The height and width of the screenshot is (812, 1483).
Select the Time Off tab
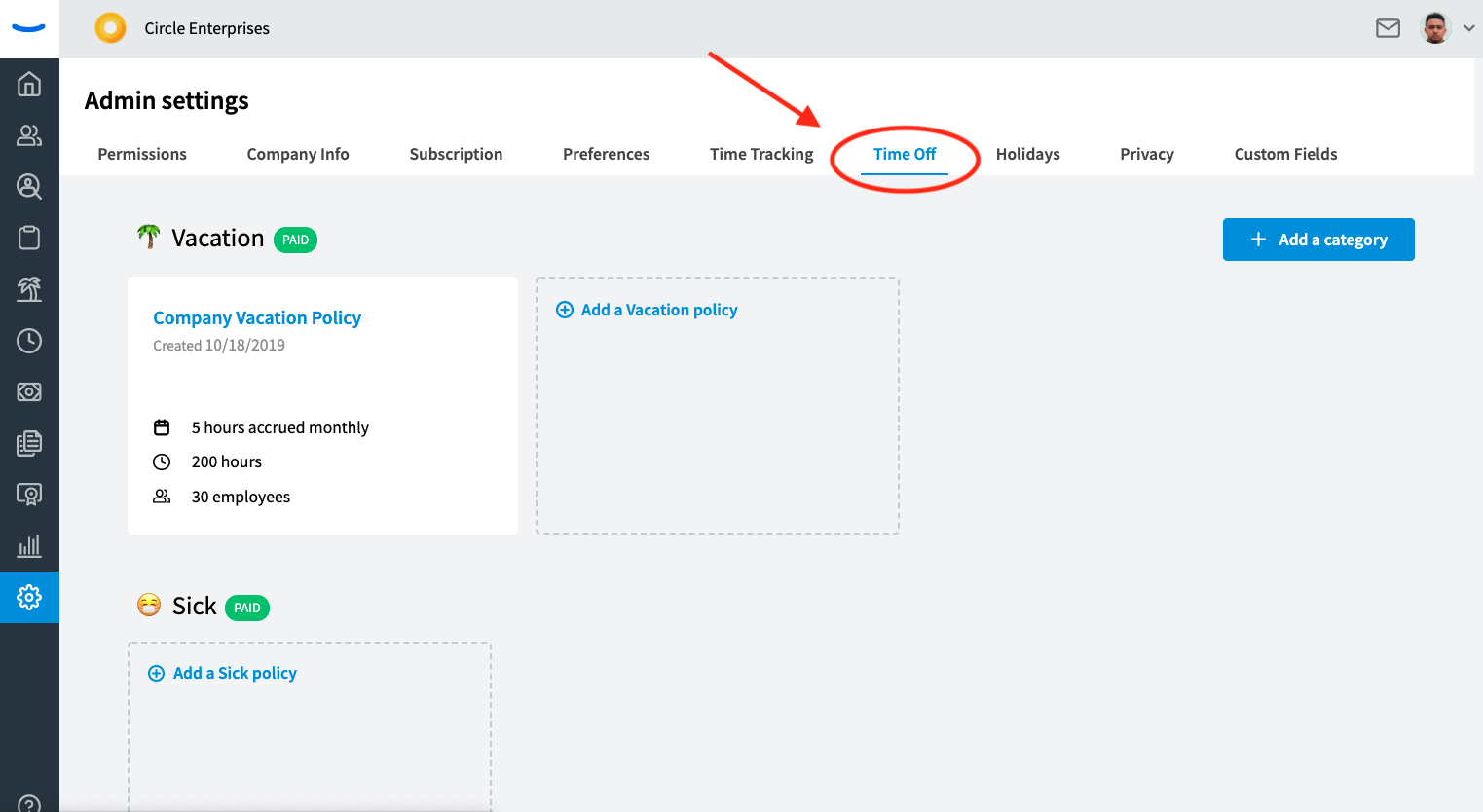tap(905, 154)
